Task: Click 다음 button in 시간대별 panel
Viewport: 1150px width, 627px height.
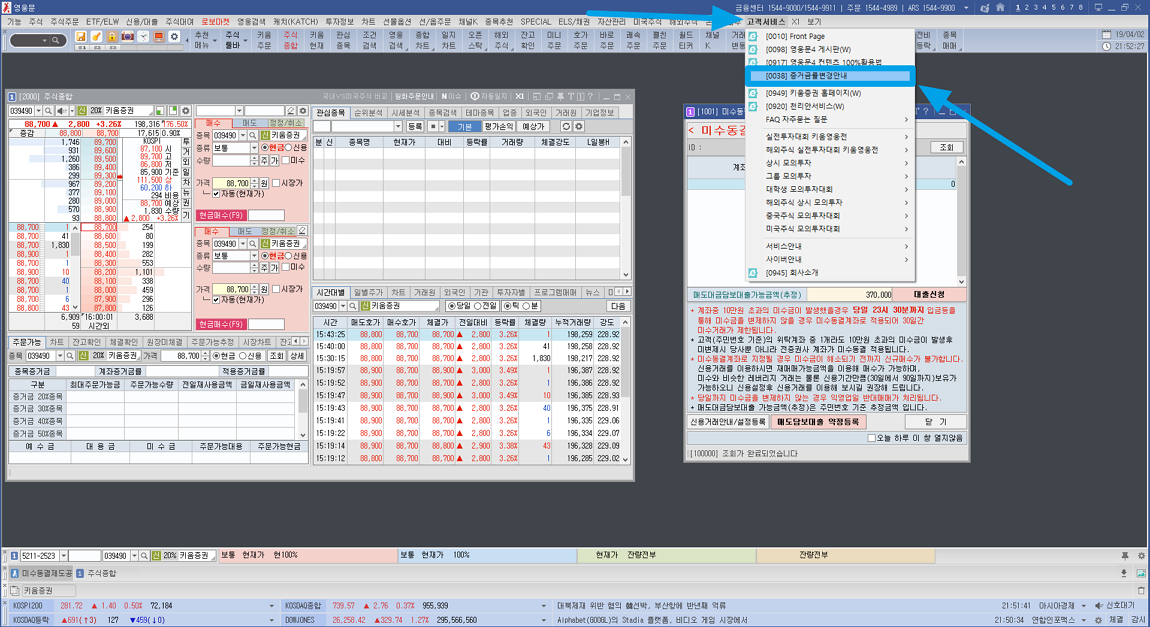Action: tap(618, 306)
